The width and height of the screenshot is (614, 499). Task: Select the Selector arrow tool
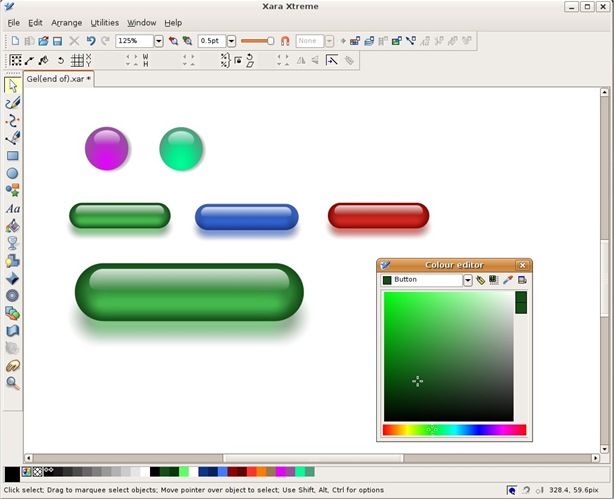click(x=13, y=86)
